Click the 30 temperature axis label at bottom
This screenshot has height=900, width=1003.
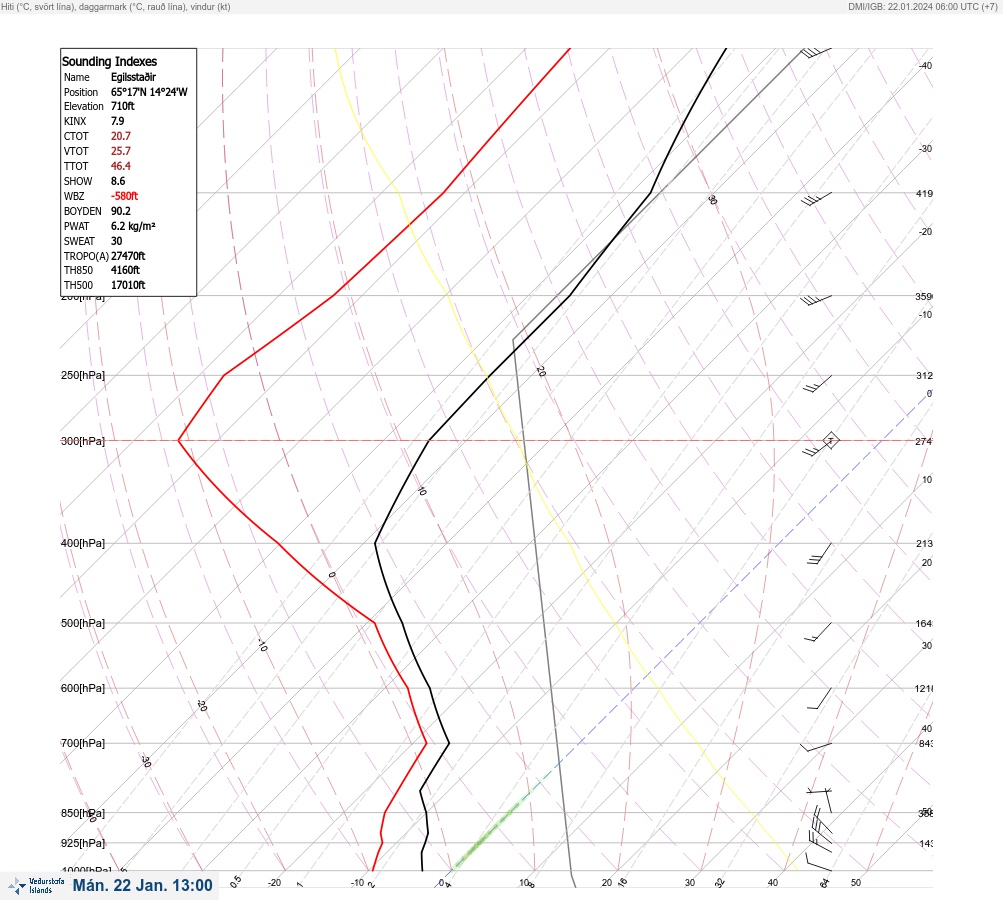click(690, 883)
